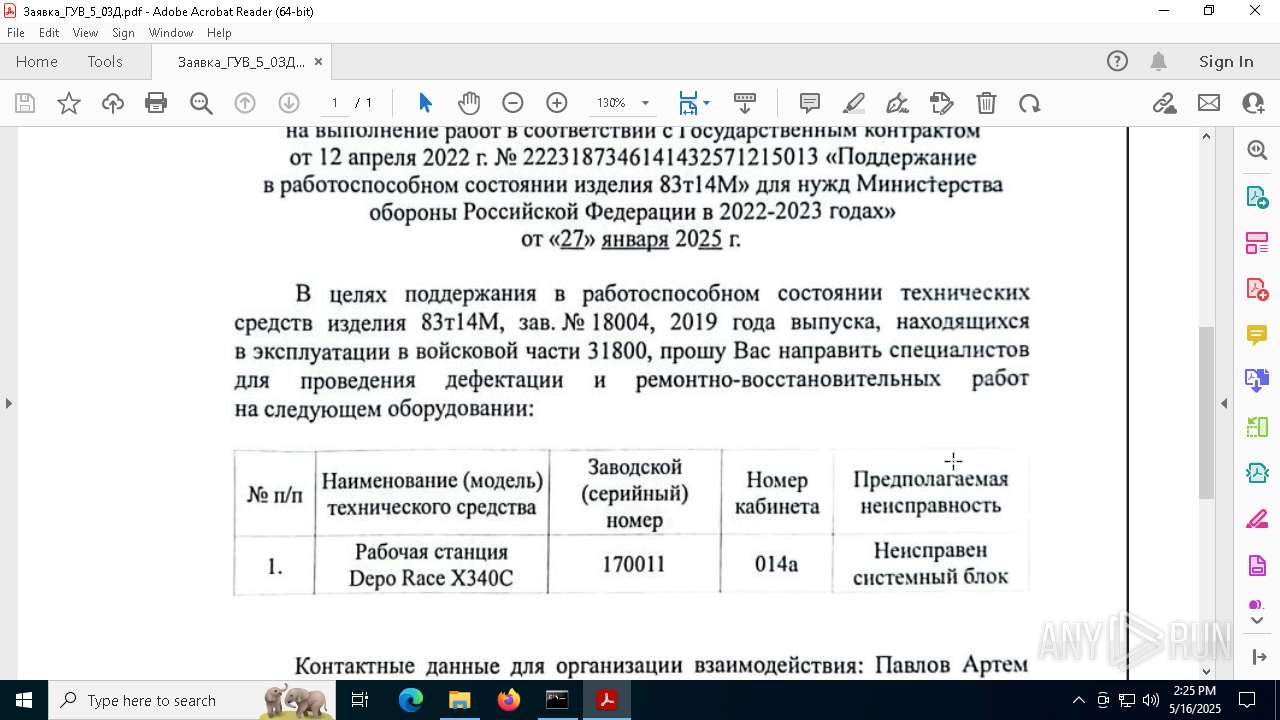Viewport: 1280px width, 720px height.
Task: Open Combine Files in the right pane
Action: (1257, 380)
